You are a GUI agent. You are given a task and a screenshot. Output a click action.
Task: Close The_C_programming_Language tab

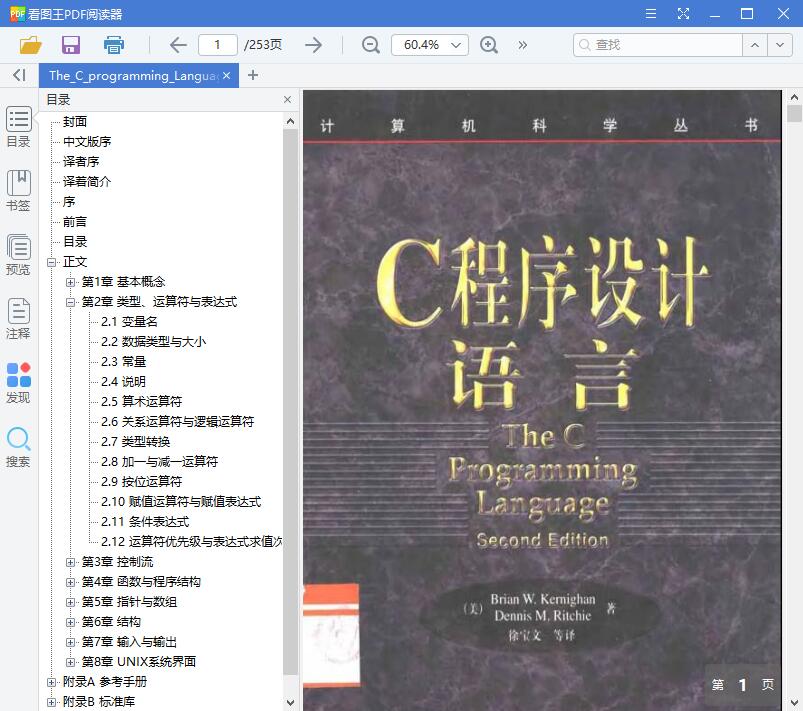pos(226,76)
